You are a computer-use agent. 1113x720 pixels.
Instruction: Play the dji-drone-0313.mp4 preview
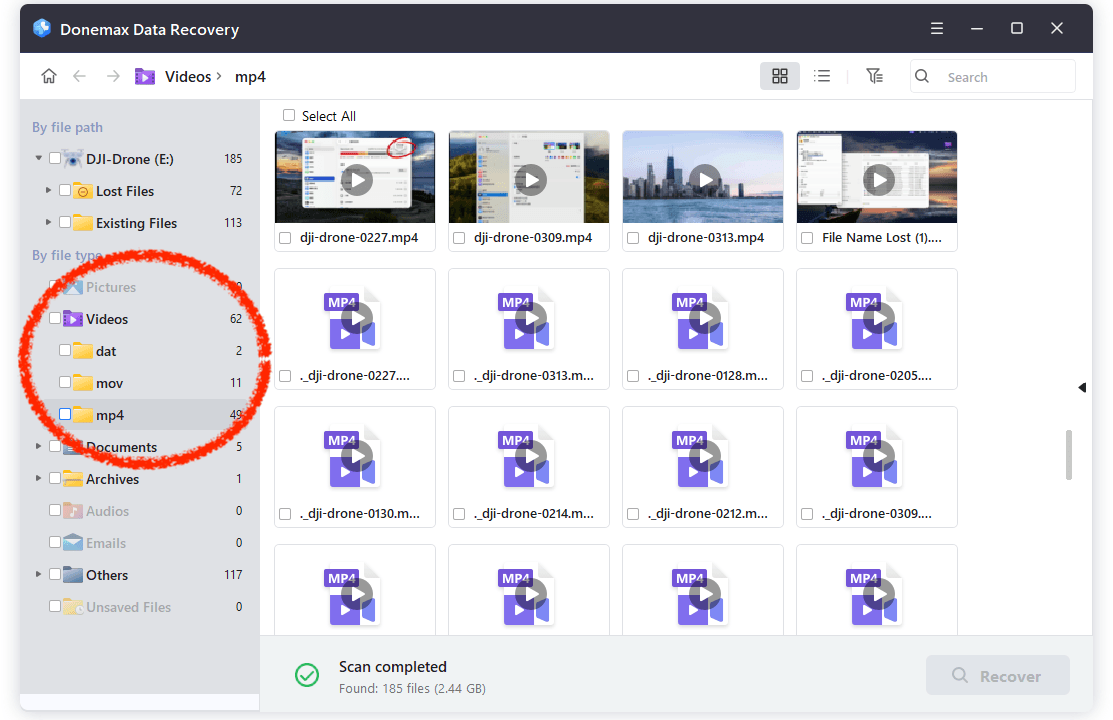point(705,180)
